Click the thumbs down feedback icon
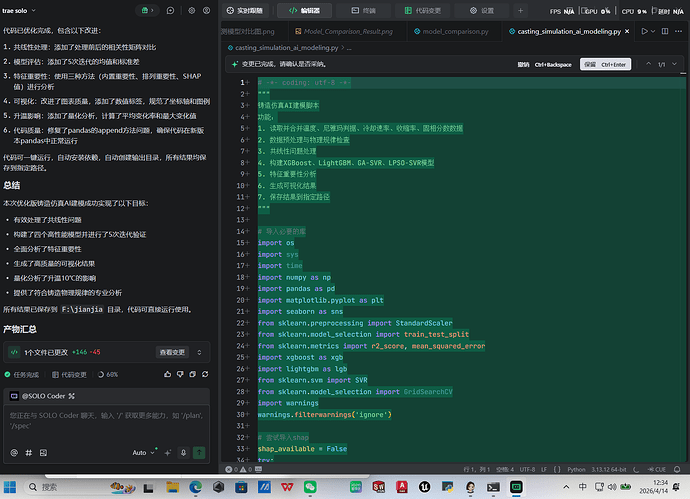The width and height of the screenshot is (690, 499). [182, 374]
